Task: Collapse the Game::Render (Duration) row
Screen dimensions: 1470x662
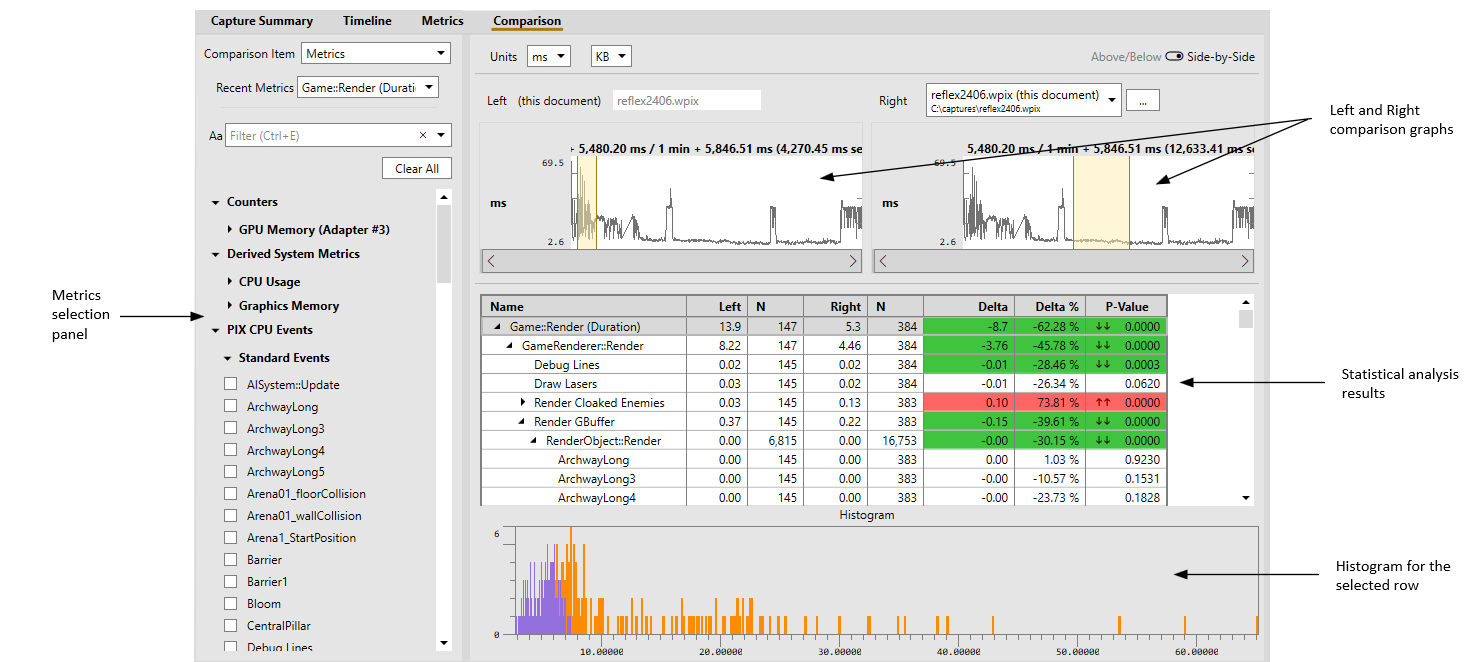Action: (498, 327)
